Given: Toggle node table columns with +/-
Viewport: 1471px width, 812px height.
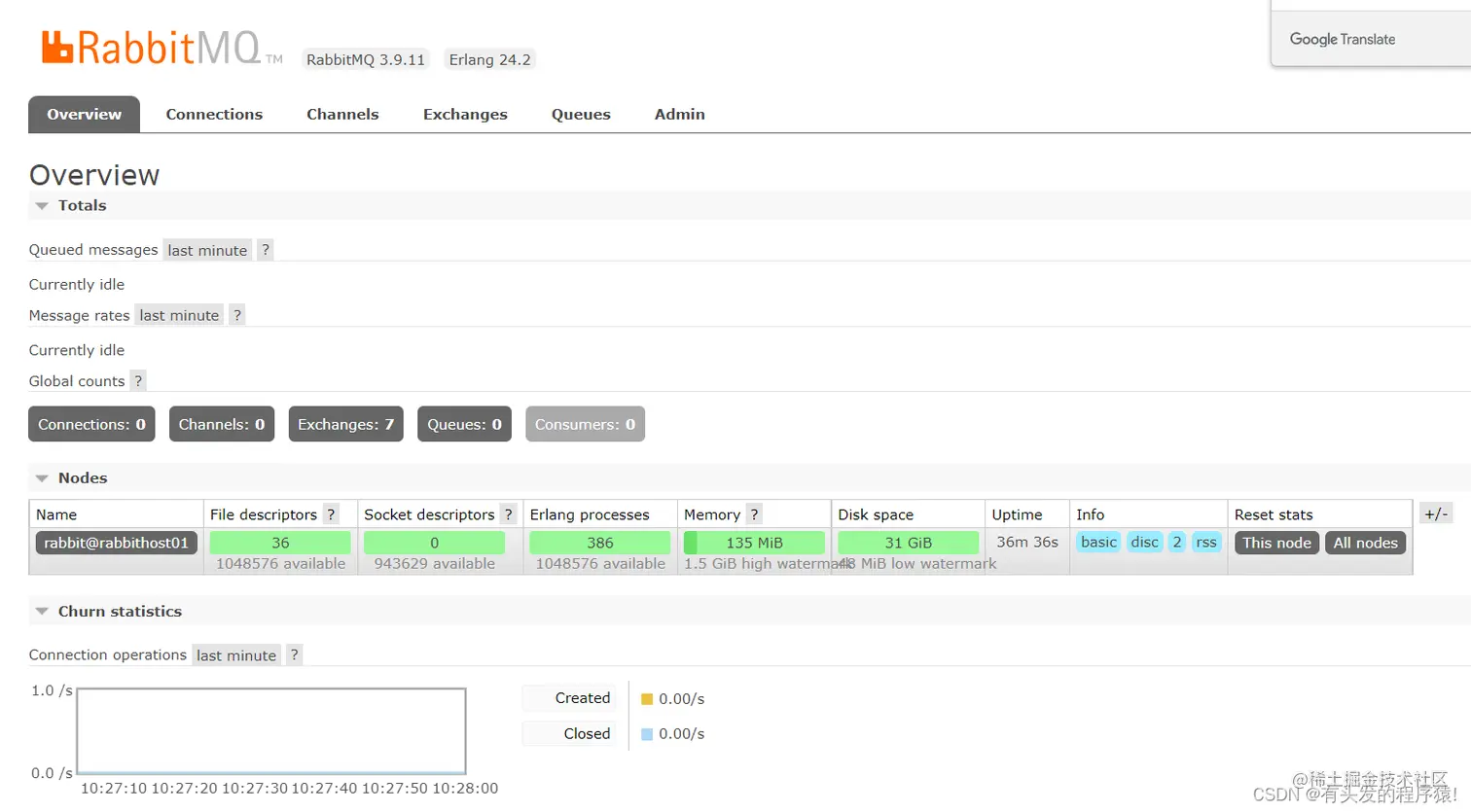Looking at the screenshot, I should pos(1436,514).
